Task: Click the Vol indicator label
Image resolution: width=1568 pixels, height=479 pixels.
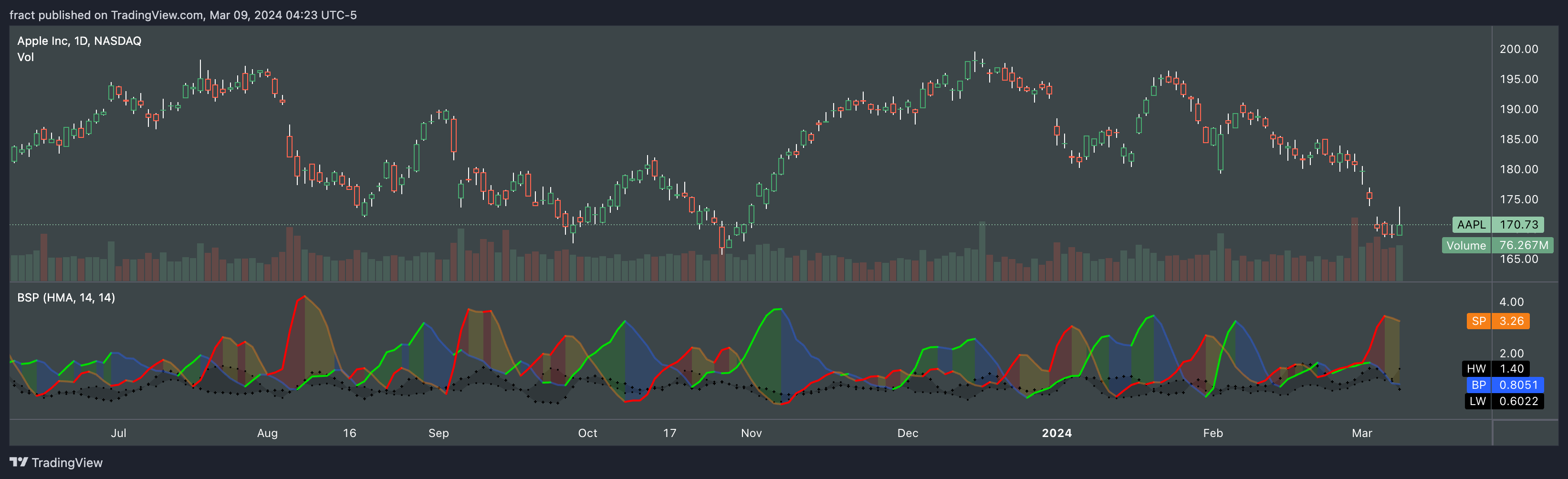Action: 26,57
